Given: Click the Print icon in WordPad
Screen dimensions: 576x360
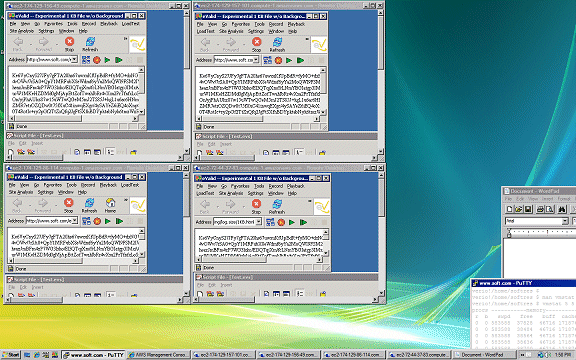Looking at the screenshot, I should point(540,209).
